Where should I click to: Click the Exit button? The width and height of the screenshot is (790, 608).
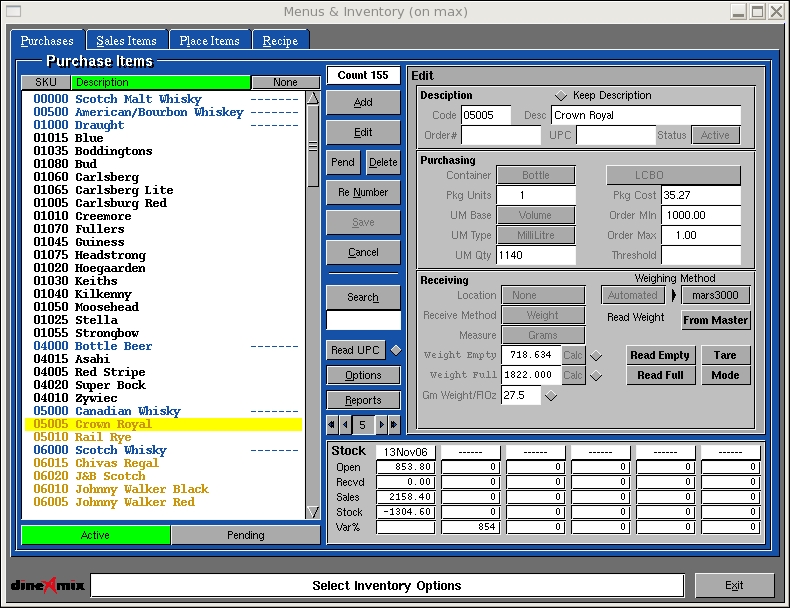click(734, 585)
